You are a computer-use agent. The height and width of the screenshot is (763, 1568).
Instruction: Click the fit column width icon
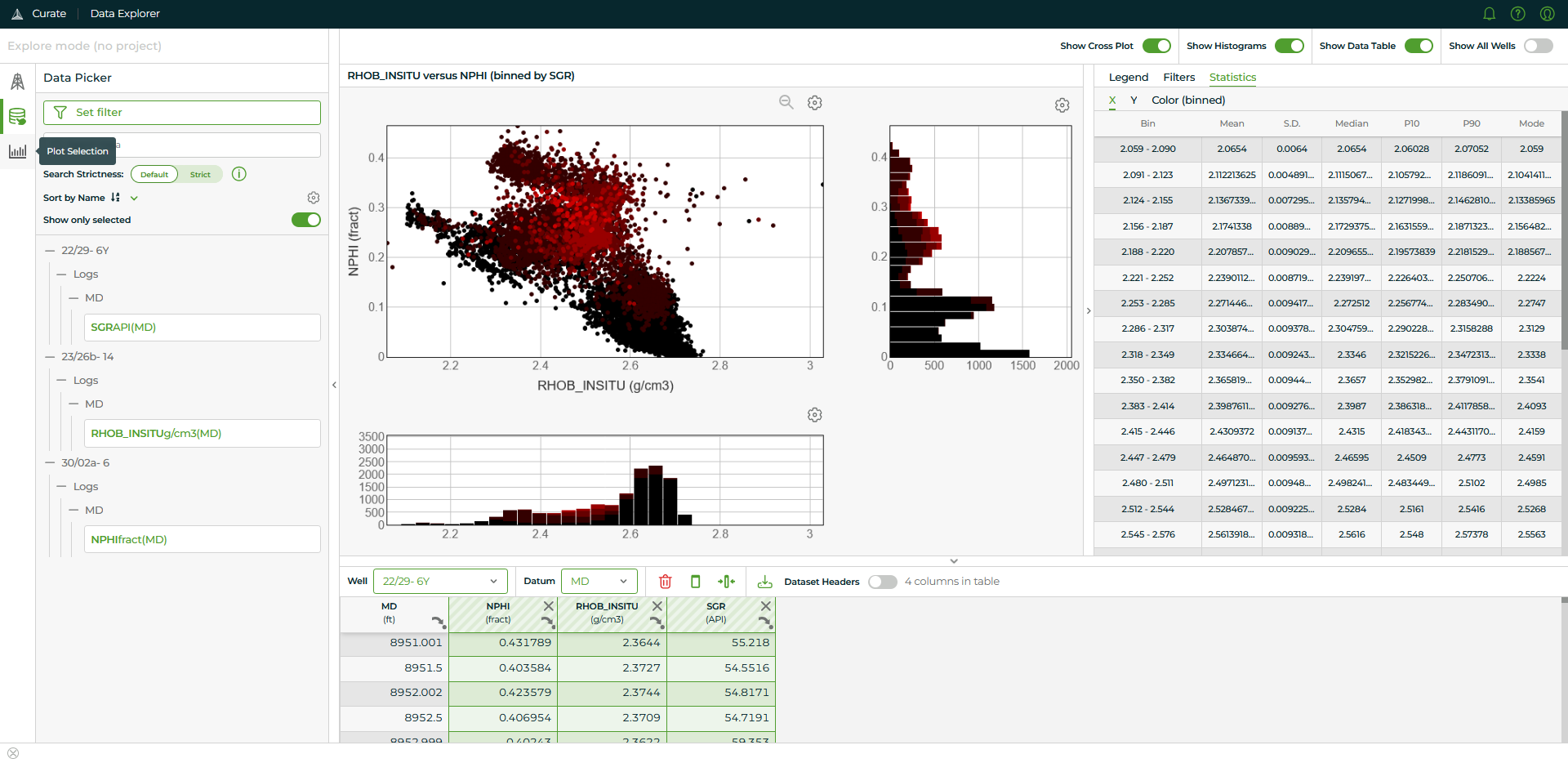coord(726,582)
